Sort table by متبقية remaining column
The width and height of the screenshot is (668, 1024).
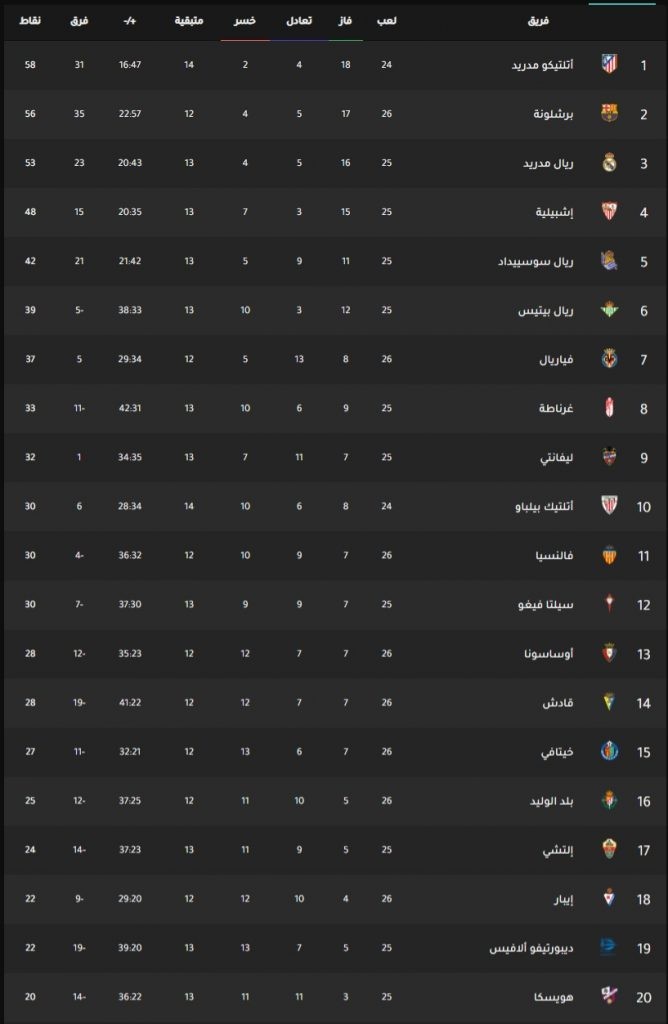tap(189, 21)
